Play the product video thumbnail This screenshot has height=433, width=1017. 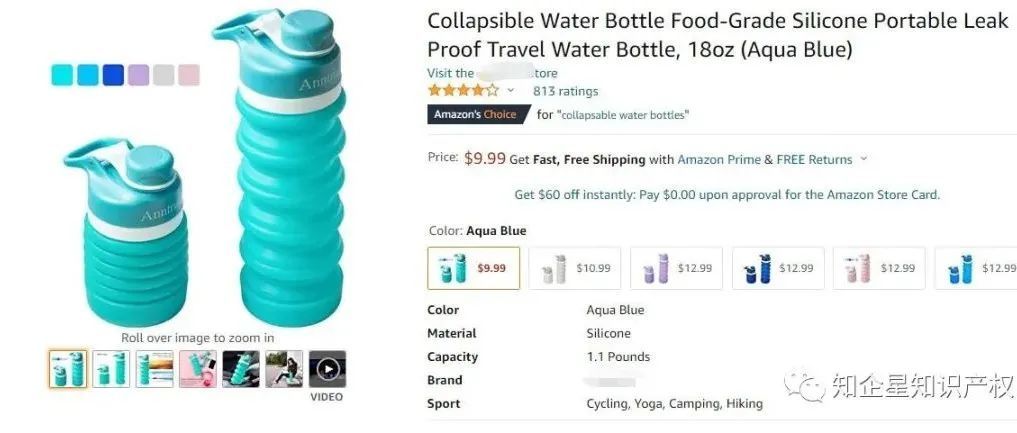click(327, 369)
